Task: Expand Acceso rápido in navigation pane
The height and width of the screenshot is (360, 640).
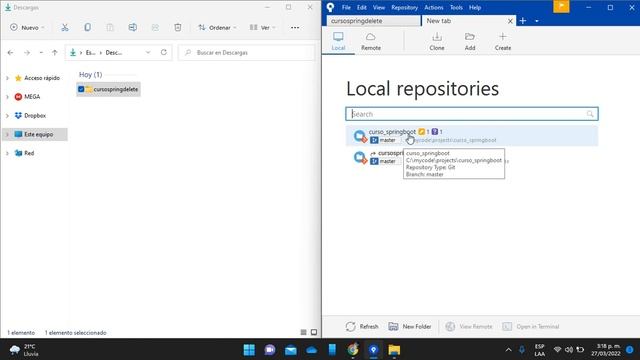Action: tap(7, 78)
